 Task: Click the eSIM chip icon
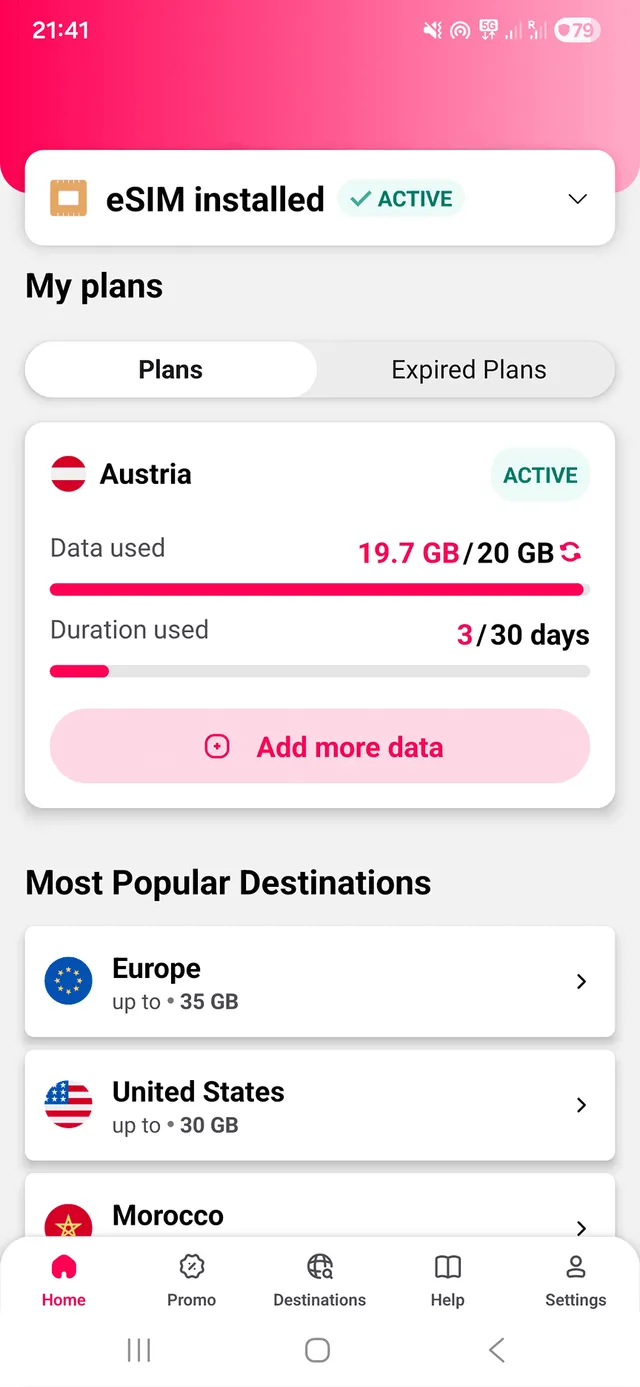pyautogui.click(x=69, y=198)
